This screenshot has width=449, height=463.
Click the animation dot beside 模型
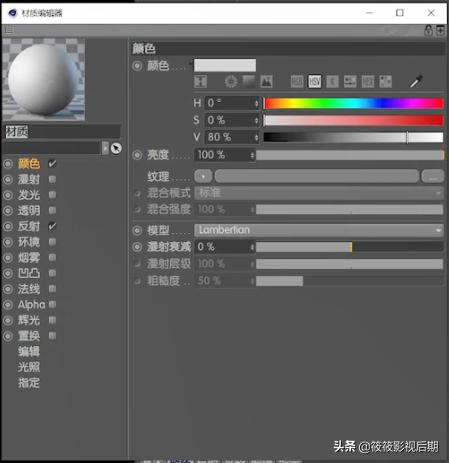pyautogui.click(x=137, y=230)
